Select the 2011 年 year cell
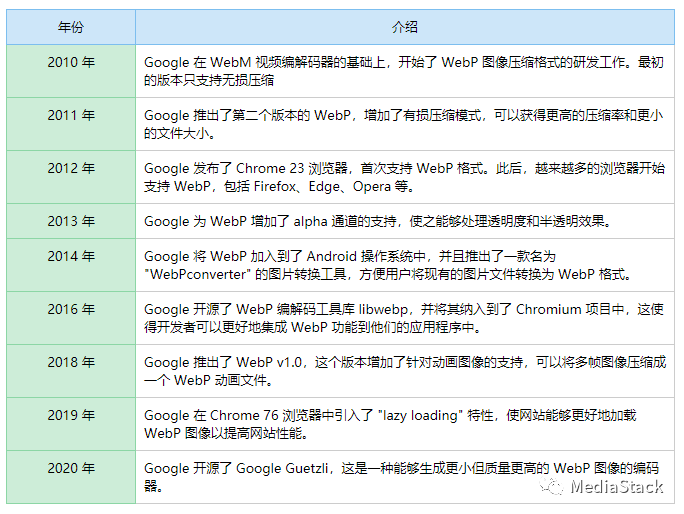 tap(71, 115)
